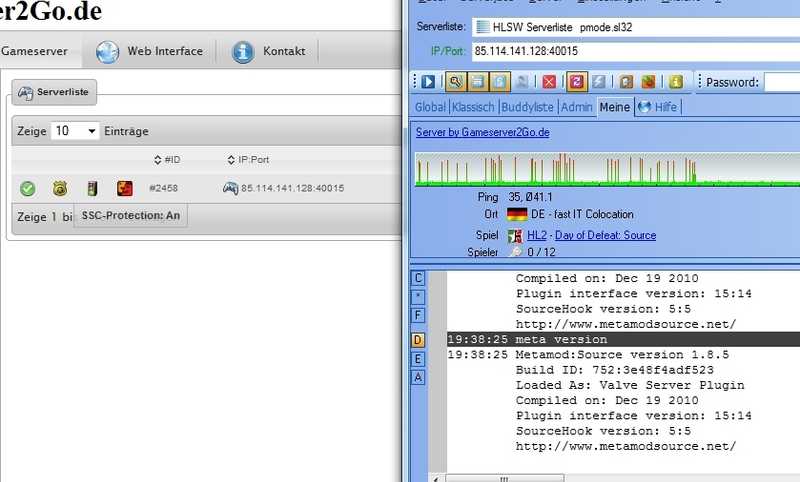Open the Web Interface menu item
Image resolution: width=800 pixels, height=482 pixels.
pos(150,51)
